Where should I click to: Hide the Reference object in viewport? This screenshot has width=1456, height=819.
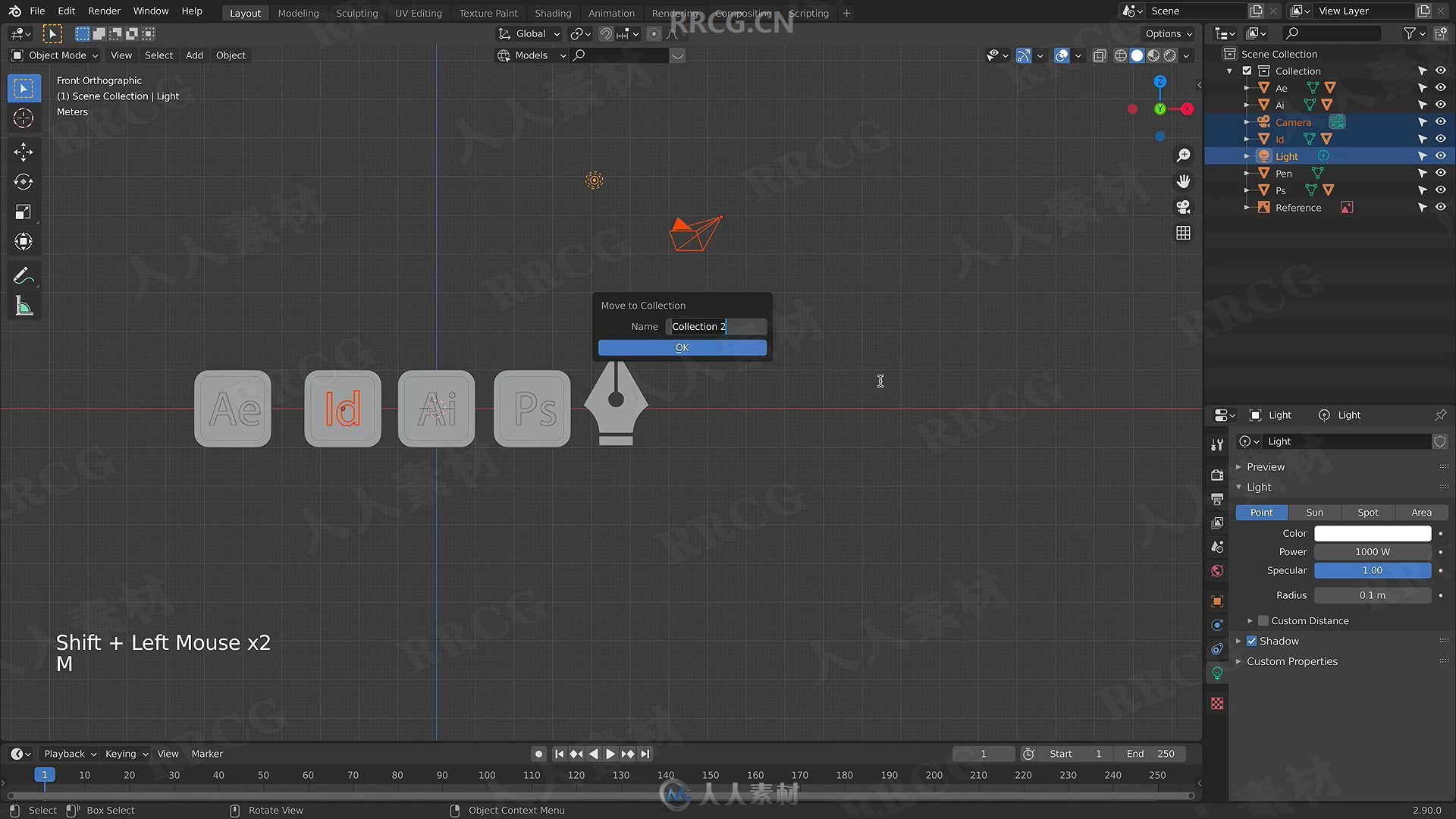click(x=1440, y=207)
